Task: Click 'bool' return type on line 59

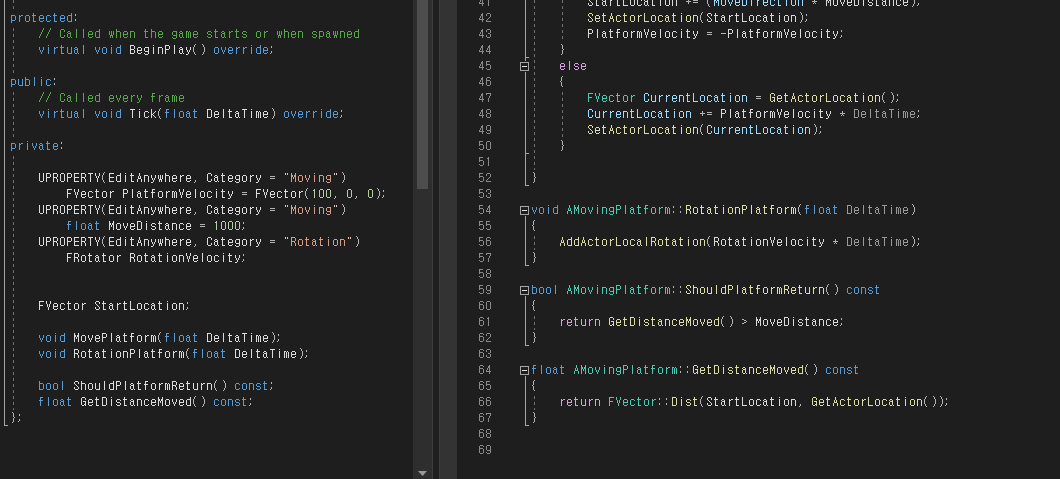Action: (545, 291)
